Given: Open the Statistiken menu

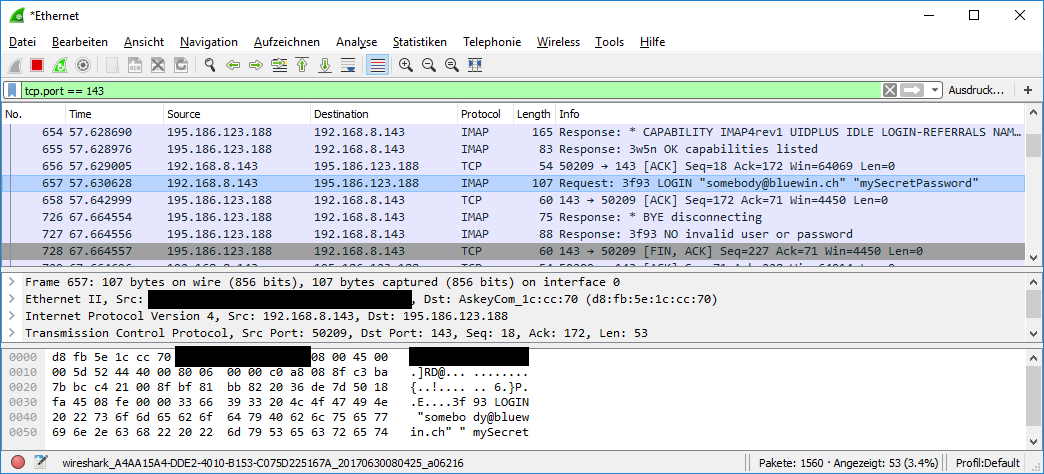Looking at the screenshot, I should pos(419,42).
